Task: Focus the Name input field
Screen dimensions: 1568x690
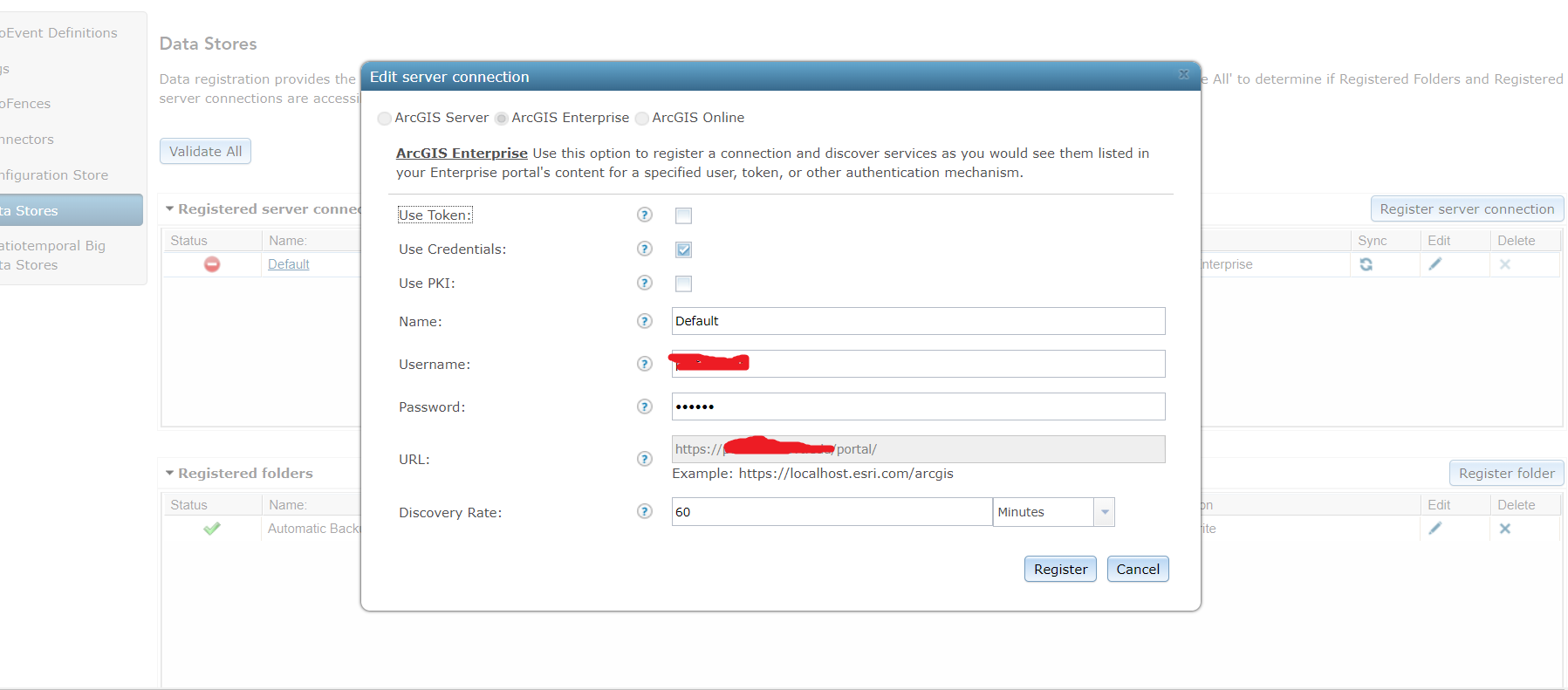Action: coord(918,321)
